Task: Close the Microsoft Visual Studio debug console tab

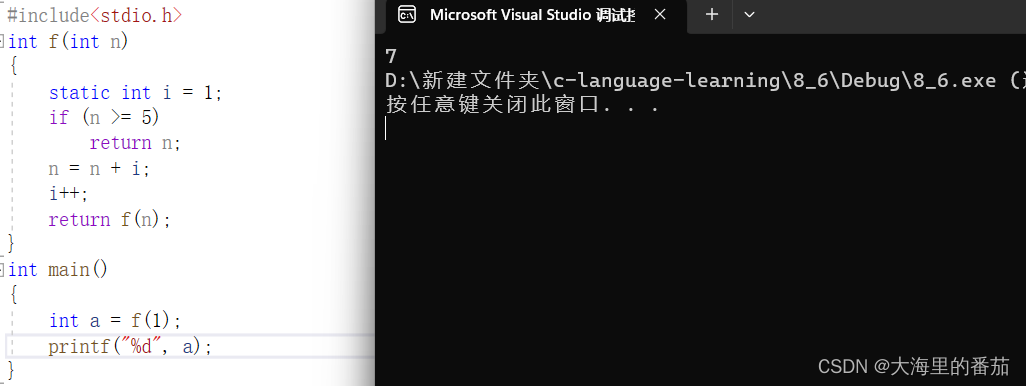Action: click(x=660, y=14)
